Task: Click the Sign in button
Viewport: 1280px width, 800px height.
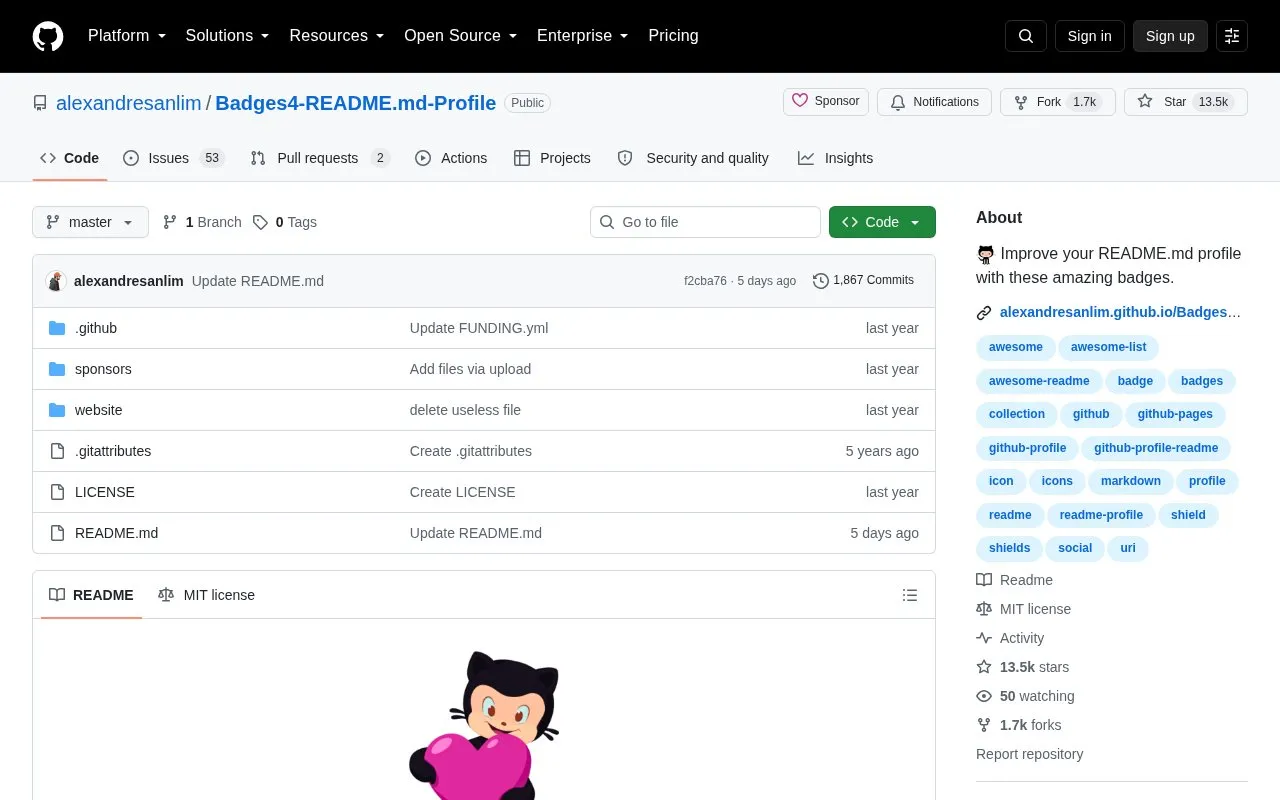Action: (1089, 36)
